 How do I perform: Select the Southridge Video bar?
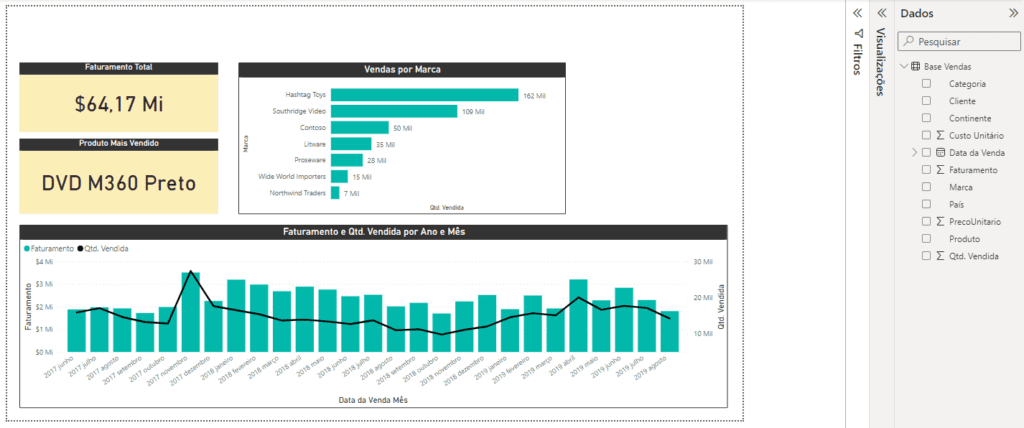coord(394,111)
